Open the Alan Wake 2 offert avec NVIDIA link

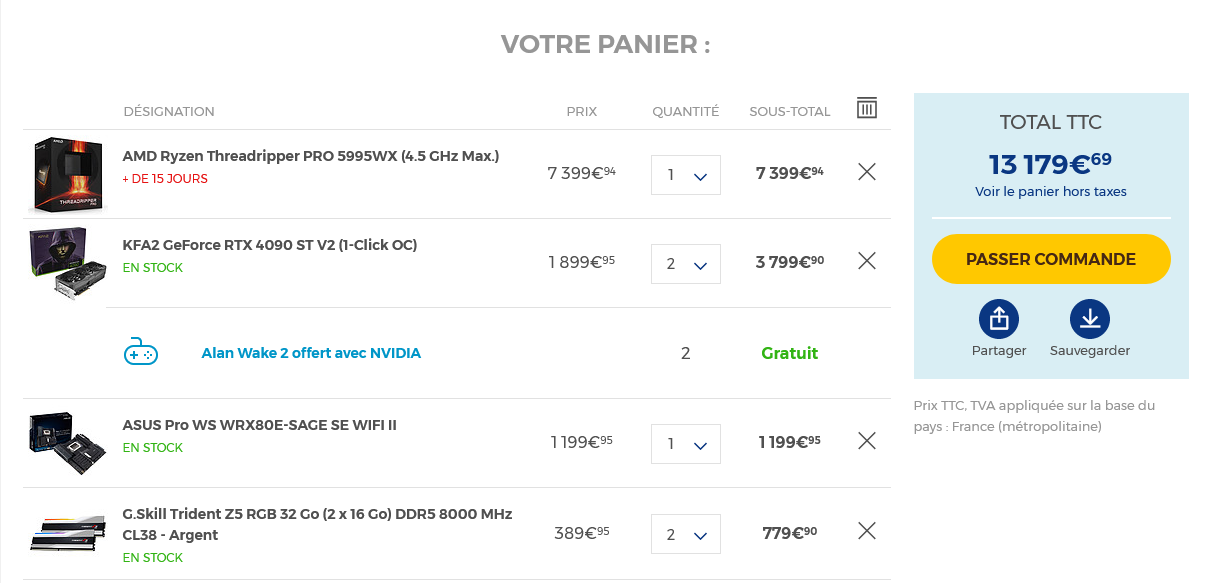click(311, 353)
